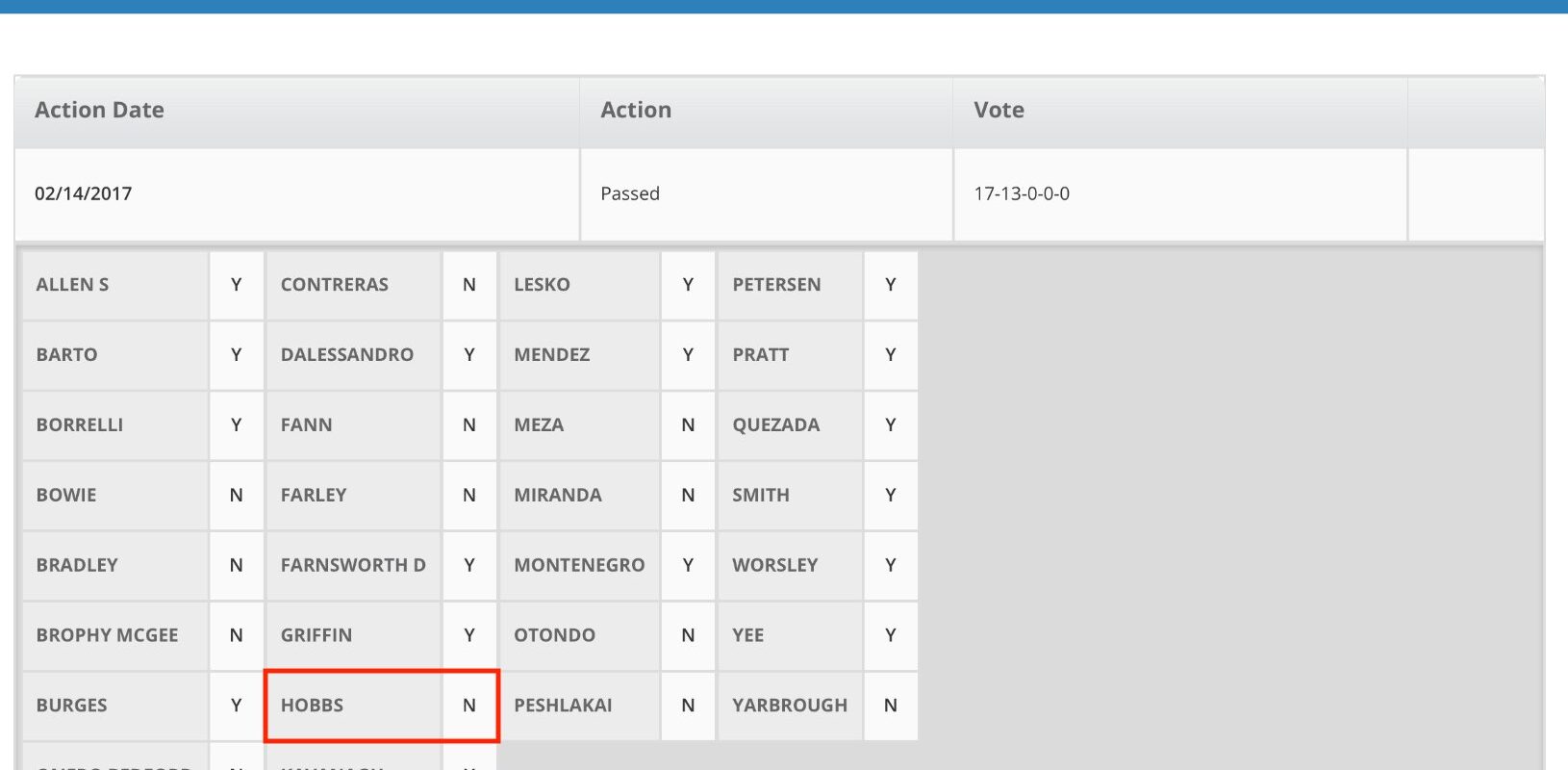Select the FARNSWORTH D name cell
Image resolution: width=1568 pixels, height=770 pixels.
click(x=353, y=565)
